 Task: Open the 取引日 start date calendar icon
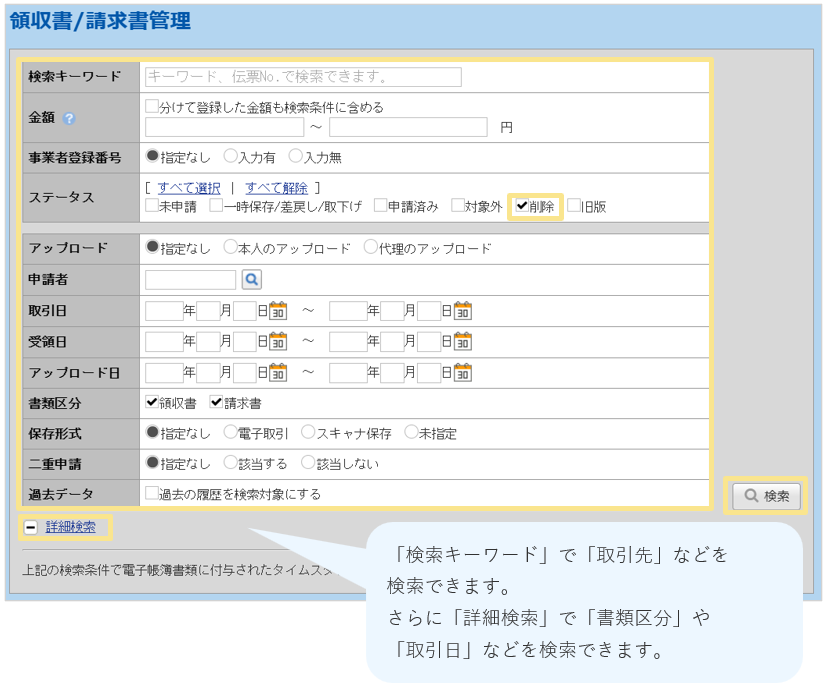279,311
